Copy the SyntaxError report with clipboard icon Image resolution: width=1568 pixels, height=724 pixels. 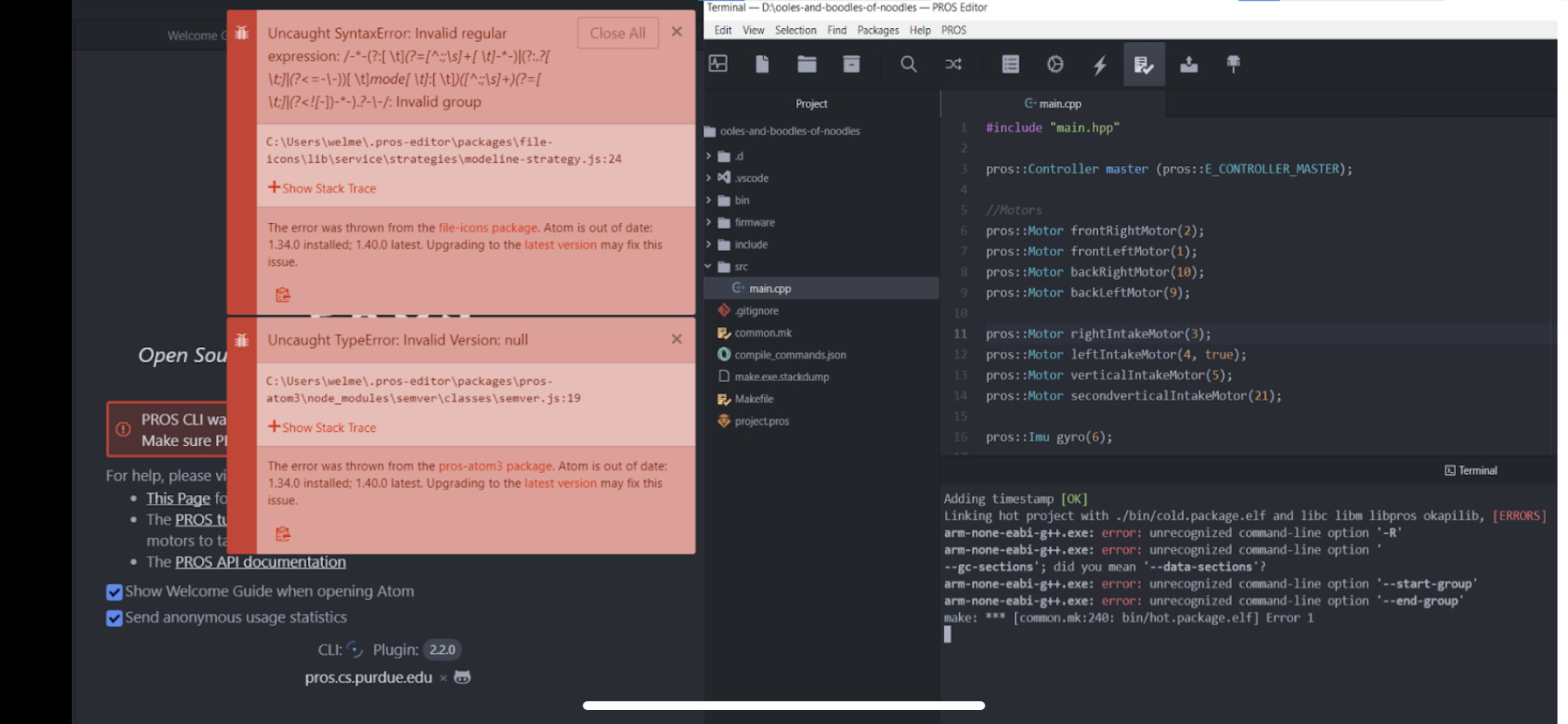tap(283, 295)
